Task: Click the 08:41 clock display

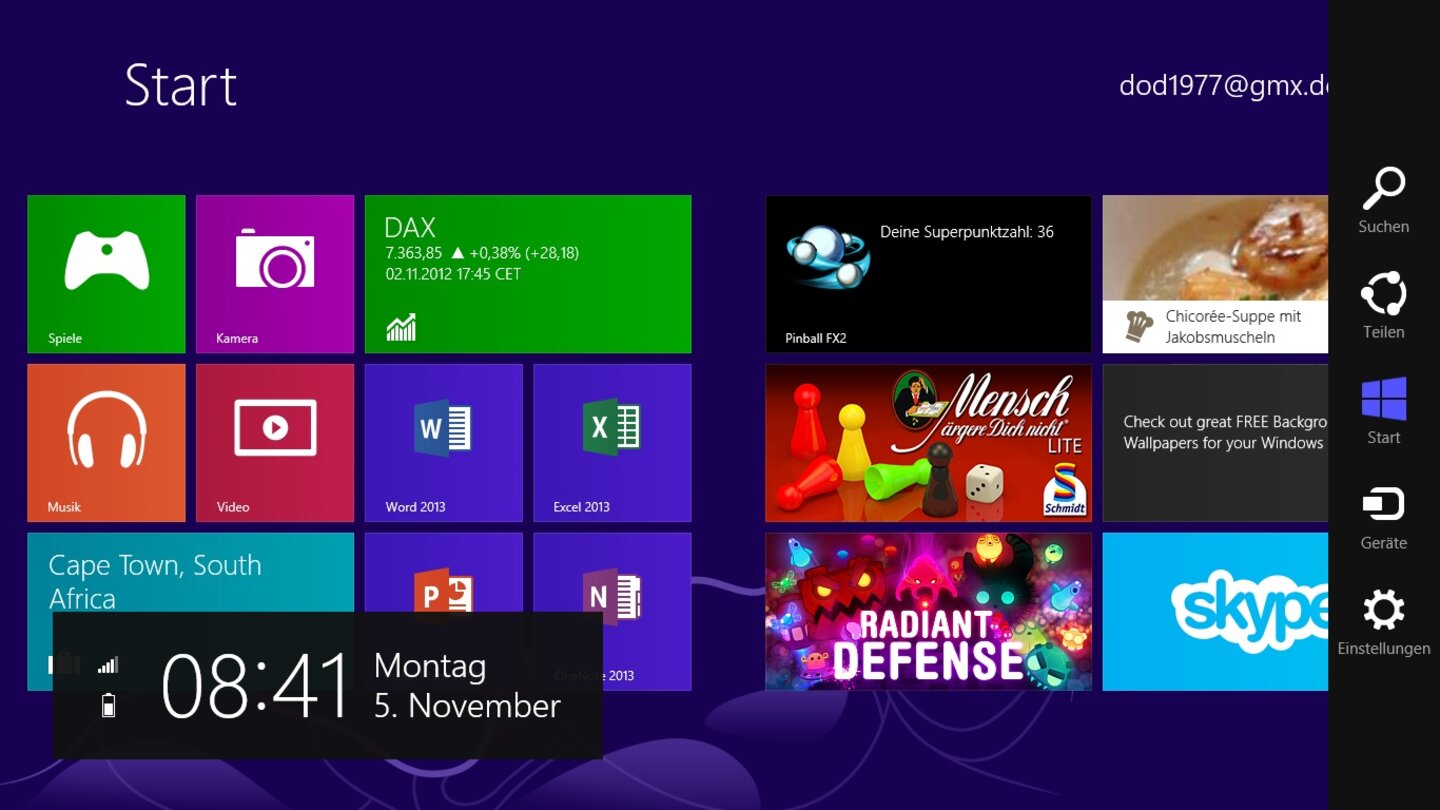Action: [256, 686]
